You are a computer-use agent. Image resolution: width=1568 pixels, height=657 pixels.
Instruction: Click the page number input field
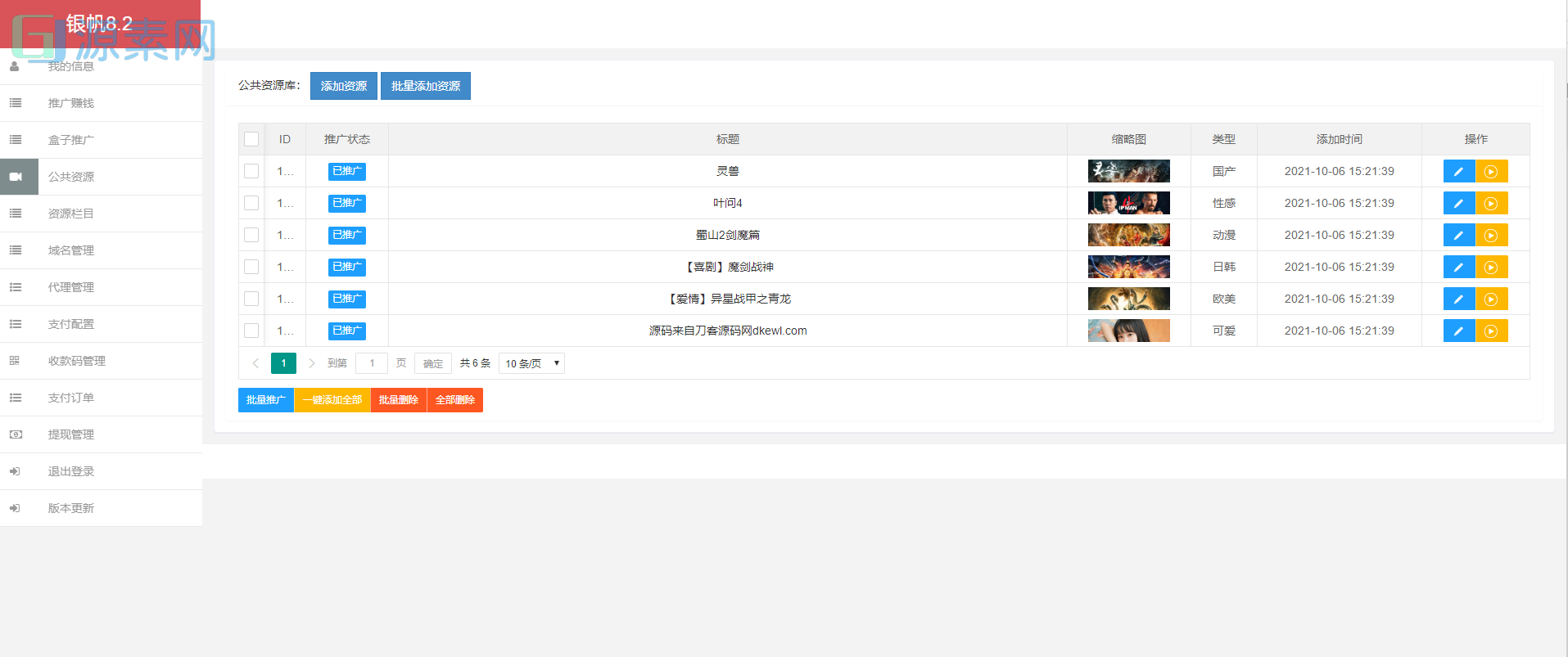(x=372, y=363)
